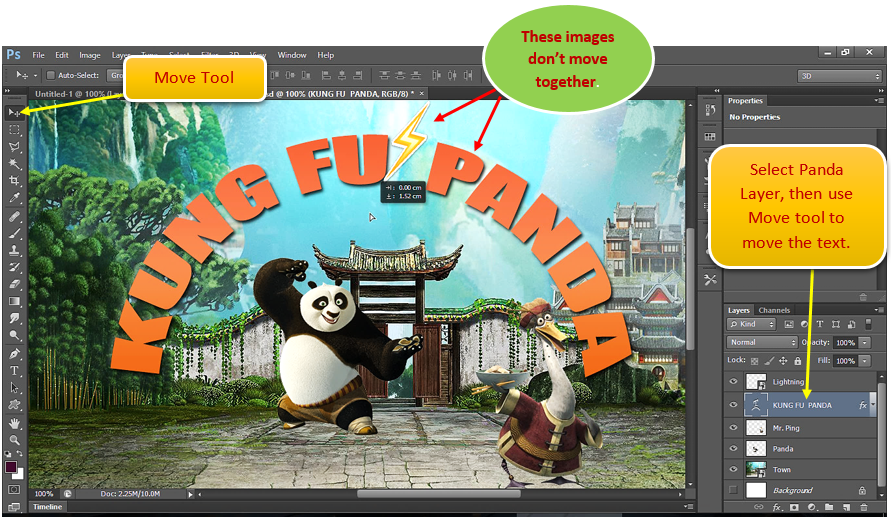Open the Kind filter dropdown
The width and height of the screenshot is (891, 519).
click(751, 324)
